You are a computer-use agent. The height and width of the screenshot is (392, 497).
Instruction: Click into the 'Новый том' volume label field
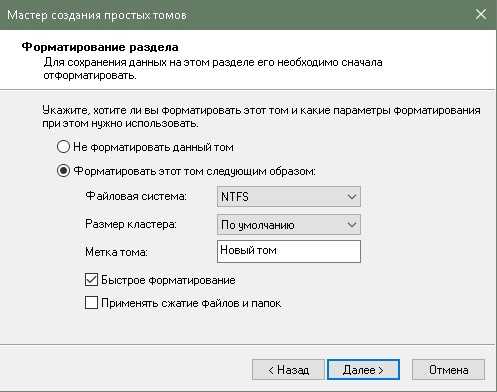pos(289,251)
